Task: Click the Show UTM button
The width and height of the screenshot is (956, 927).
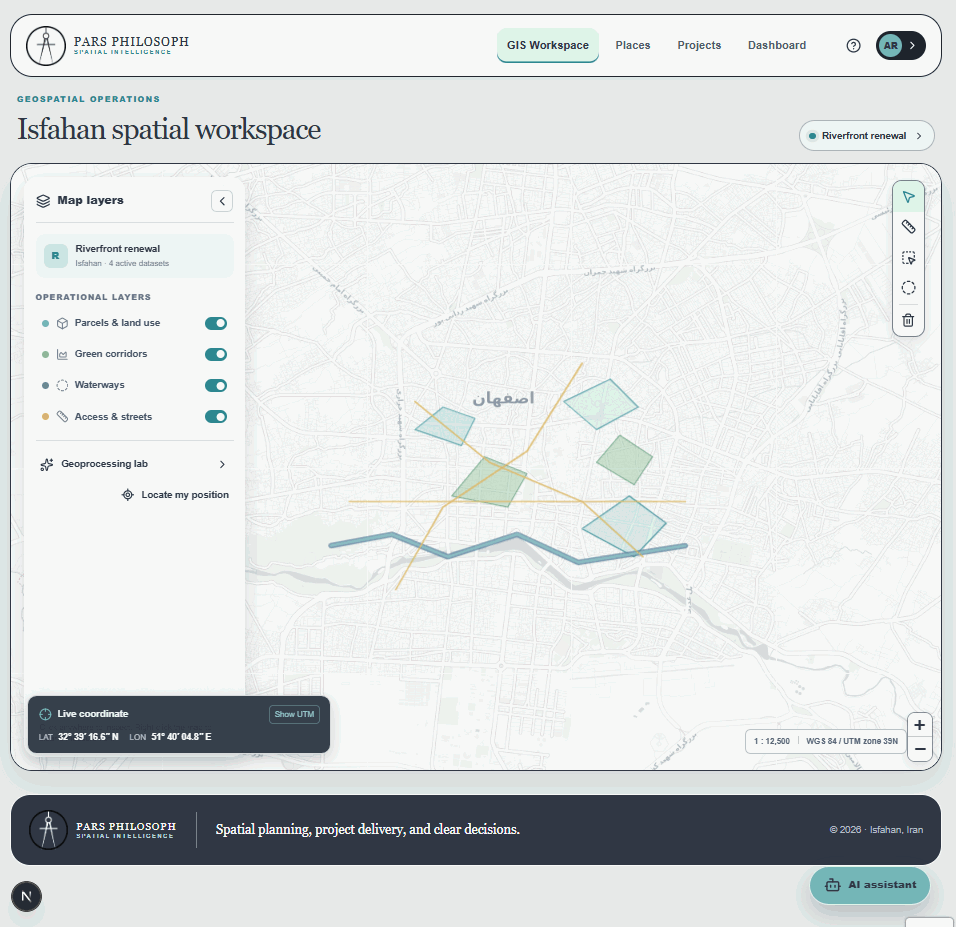Action: [294, 714]
